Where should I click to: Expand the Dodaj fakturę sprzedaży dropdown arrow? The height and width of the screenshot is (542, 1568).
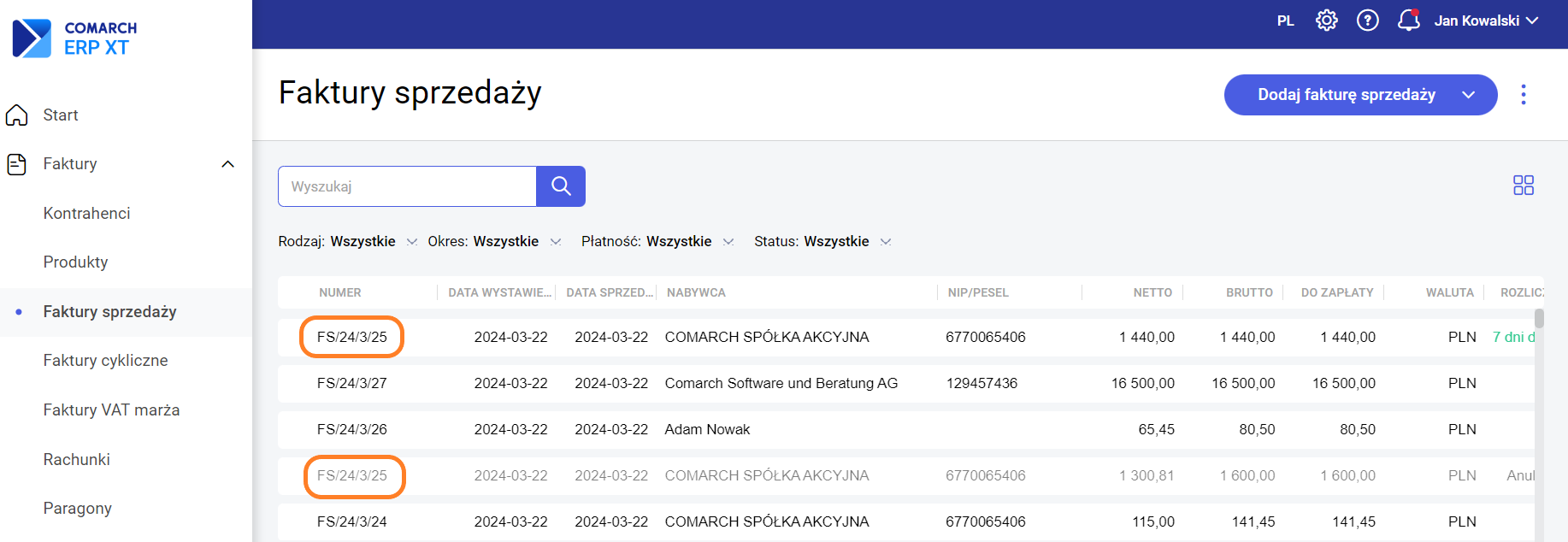[1468, 95]
